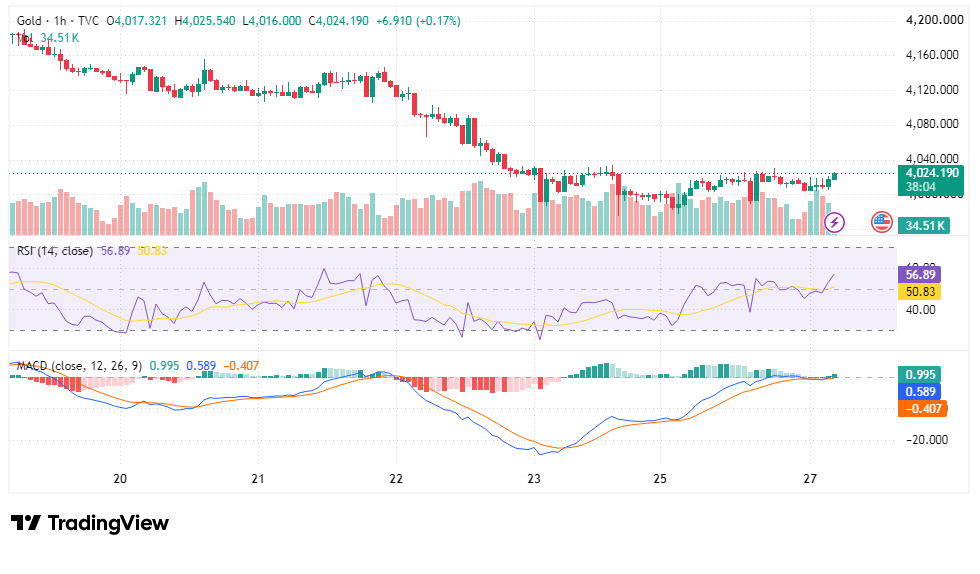Click the green 0.995 MACD histogram tag

919,375
